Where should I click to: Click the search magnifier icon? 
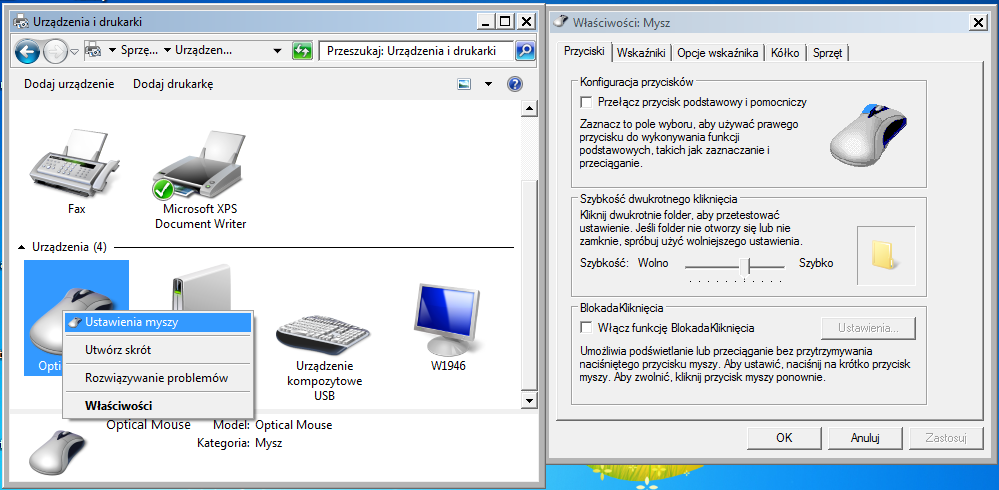pyautogui.click(x=524, y=51)
